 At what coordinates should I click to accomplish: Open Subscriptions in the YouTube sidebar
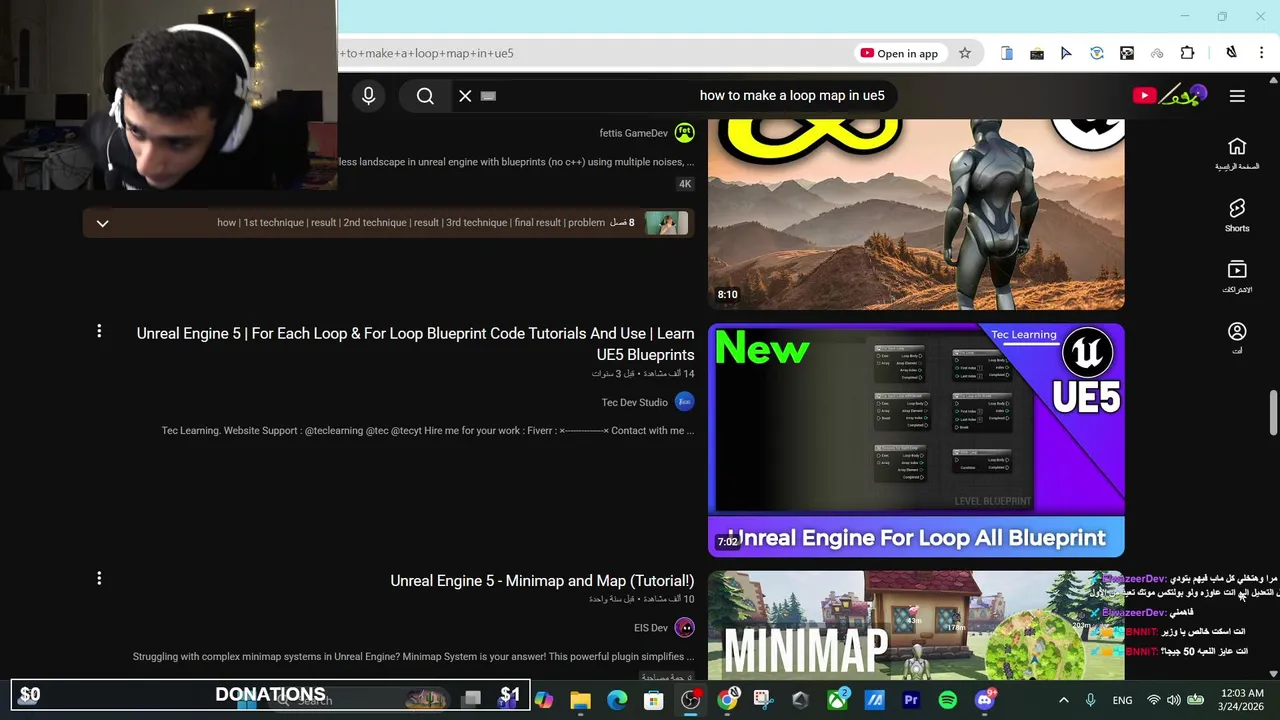(x=1237, y=276)
